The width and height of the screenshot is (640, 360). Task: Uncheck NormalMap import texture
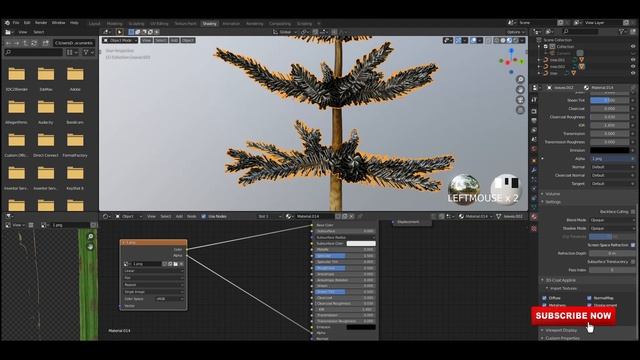coord(589,298)
